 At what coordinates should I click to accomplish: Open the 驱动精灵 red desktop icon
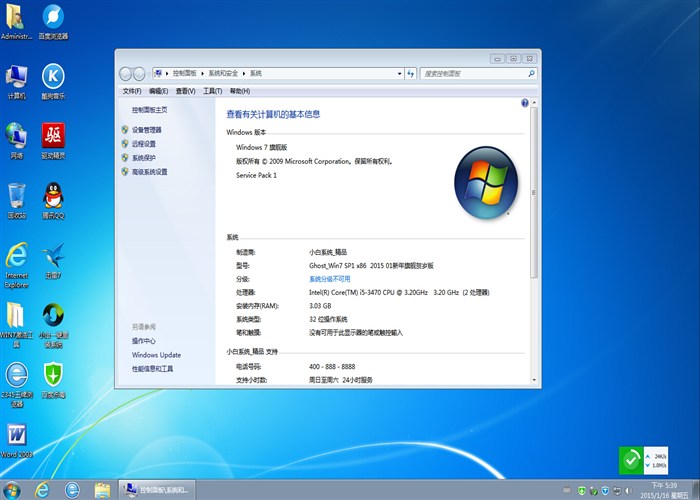pos(53,138)
